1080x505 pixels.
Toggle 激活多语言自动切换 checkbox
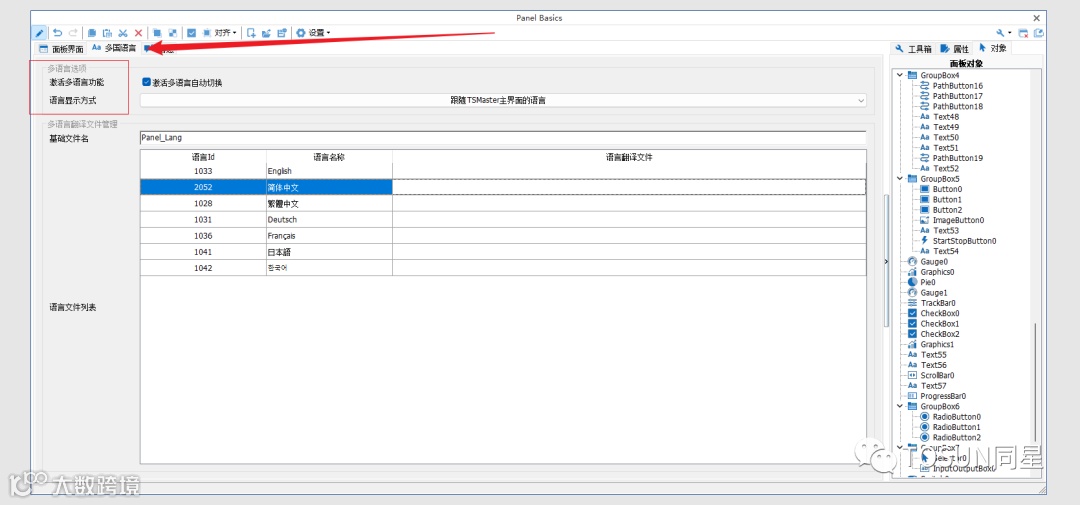pyautogui.click(x=147, y=82)
